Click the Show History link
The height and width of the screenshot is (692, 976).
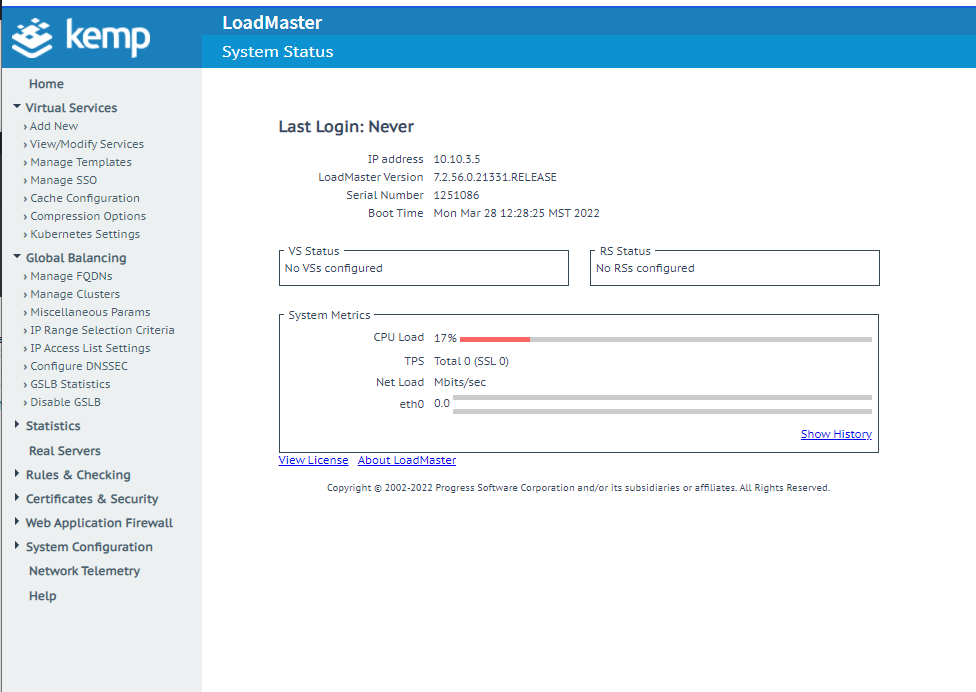[836, 434]
